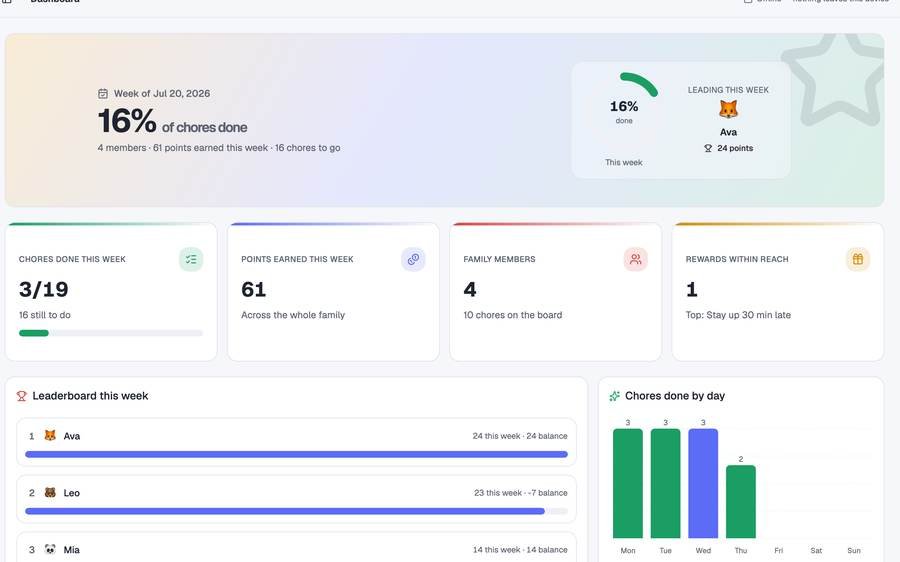The width and height of the screenshot is (900, 562).
Task: Click the 16 still to do text
Action: pos(45,315)
